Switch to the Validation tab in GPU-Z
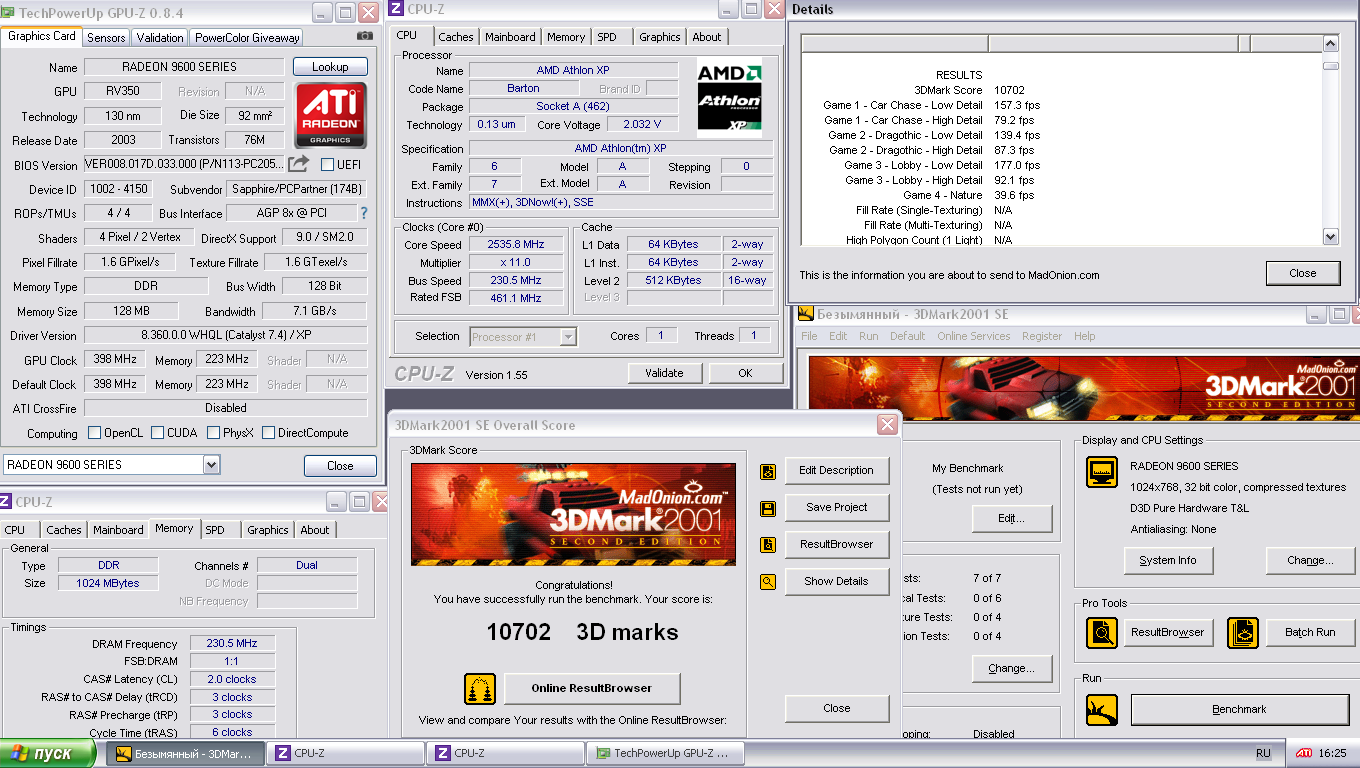This screenshot has width=1360, height=768. point(160,38)
